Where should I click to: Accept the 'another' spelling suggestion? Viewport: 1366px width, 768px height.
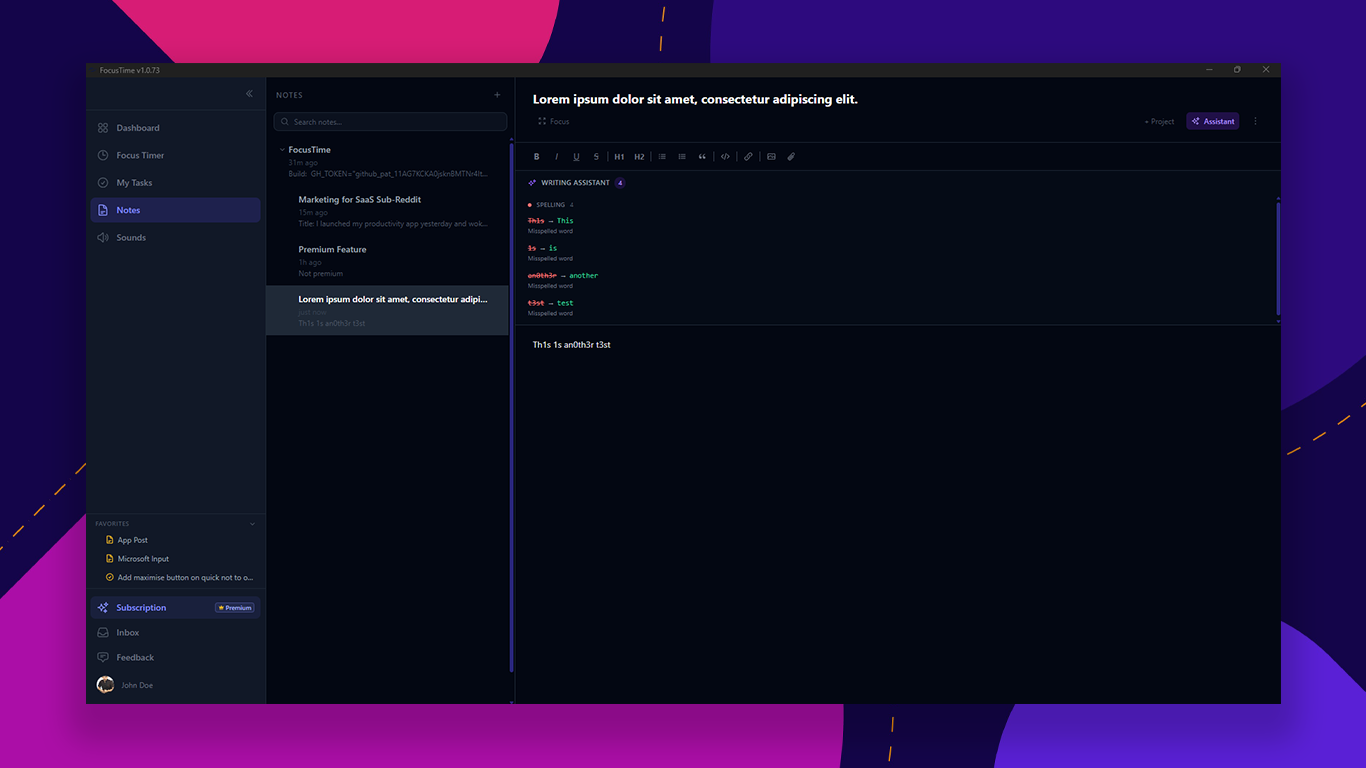(583, 276)
